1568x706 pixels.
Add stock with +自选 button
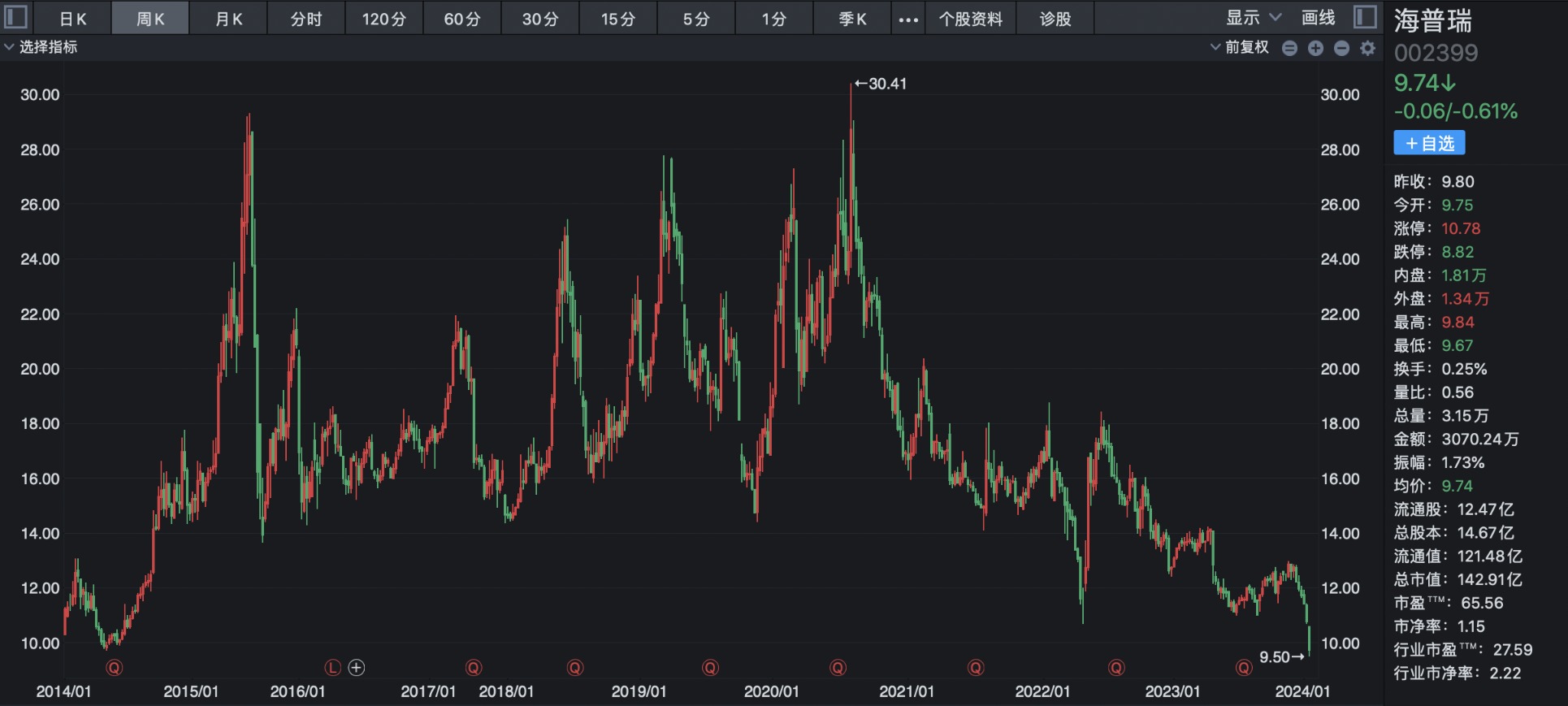coord(1430,143)
